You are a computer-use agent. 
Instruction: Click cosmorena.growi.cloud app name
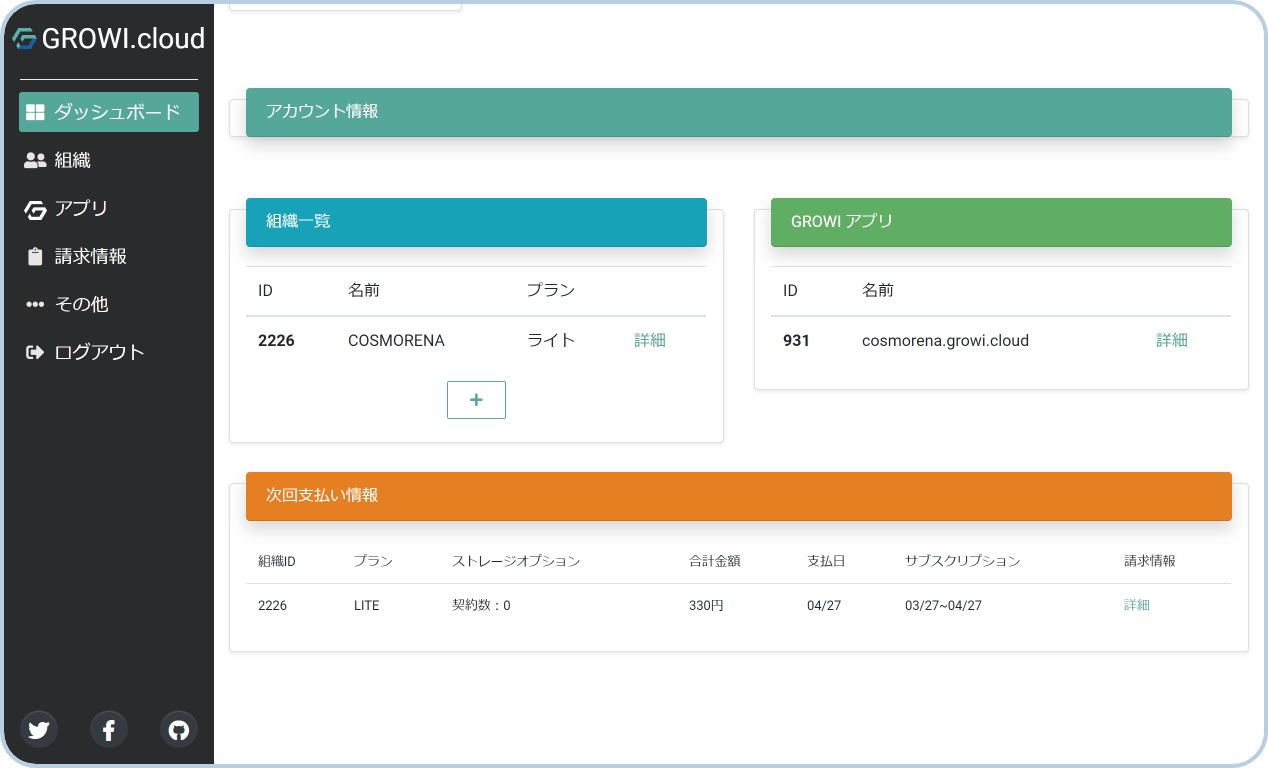click(x=945, y=340)
